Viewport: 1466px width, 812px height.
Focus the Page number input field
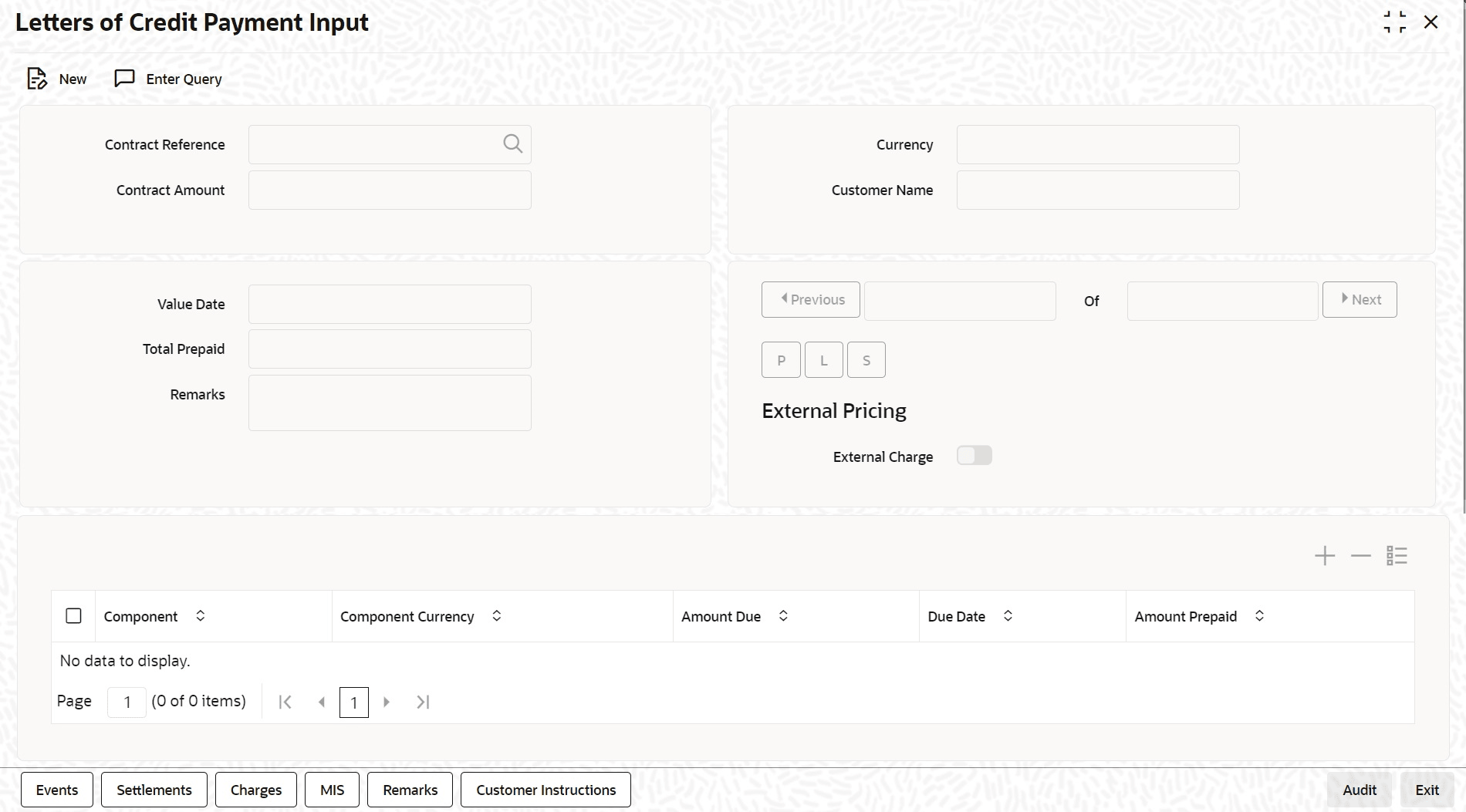[x=127, y=702]
